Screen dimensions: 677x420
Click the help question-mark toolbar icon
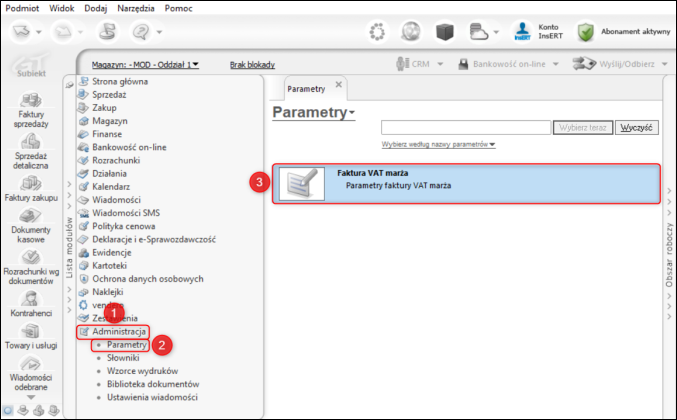point(141,32)
